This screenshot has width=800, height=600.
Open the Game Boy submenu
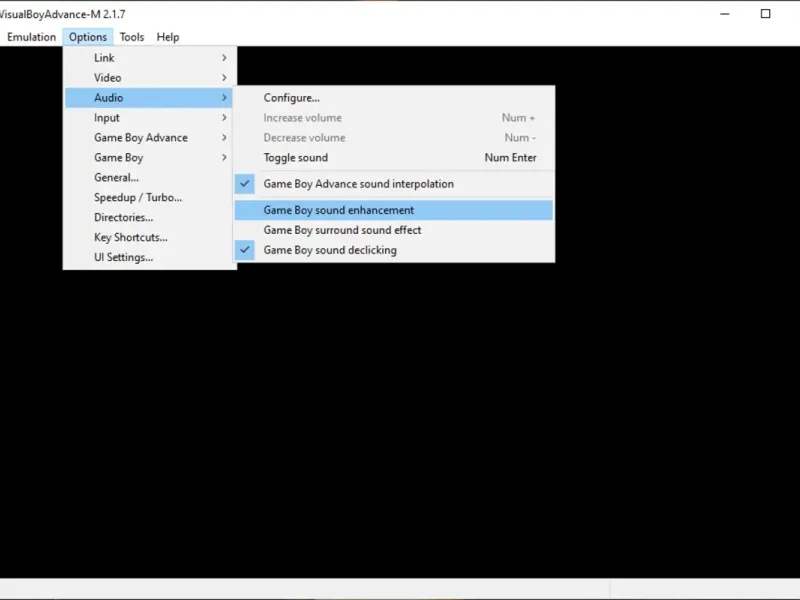point(149,157)
